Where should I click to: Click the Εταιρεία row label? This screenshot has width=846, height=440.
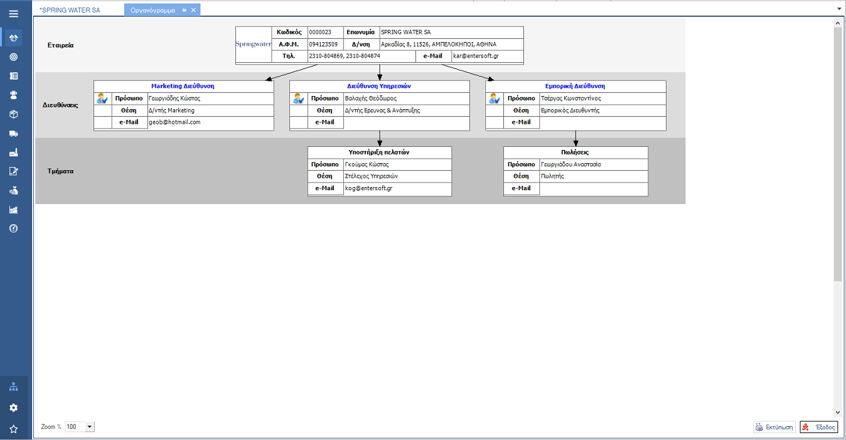click(x=60, y=45)
